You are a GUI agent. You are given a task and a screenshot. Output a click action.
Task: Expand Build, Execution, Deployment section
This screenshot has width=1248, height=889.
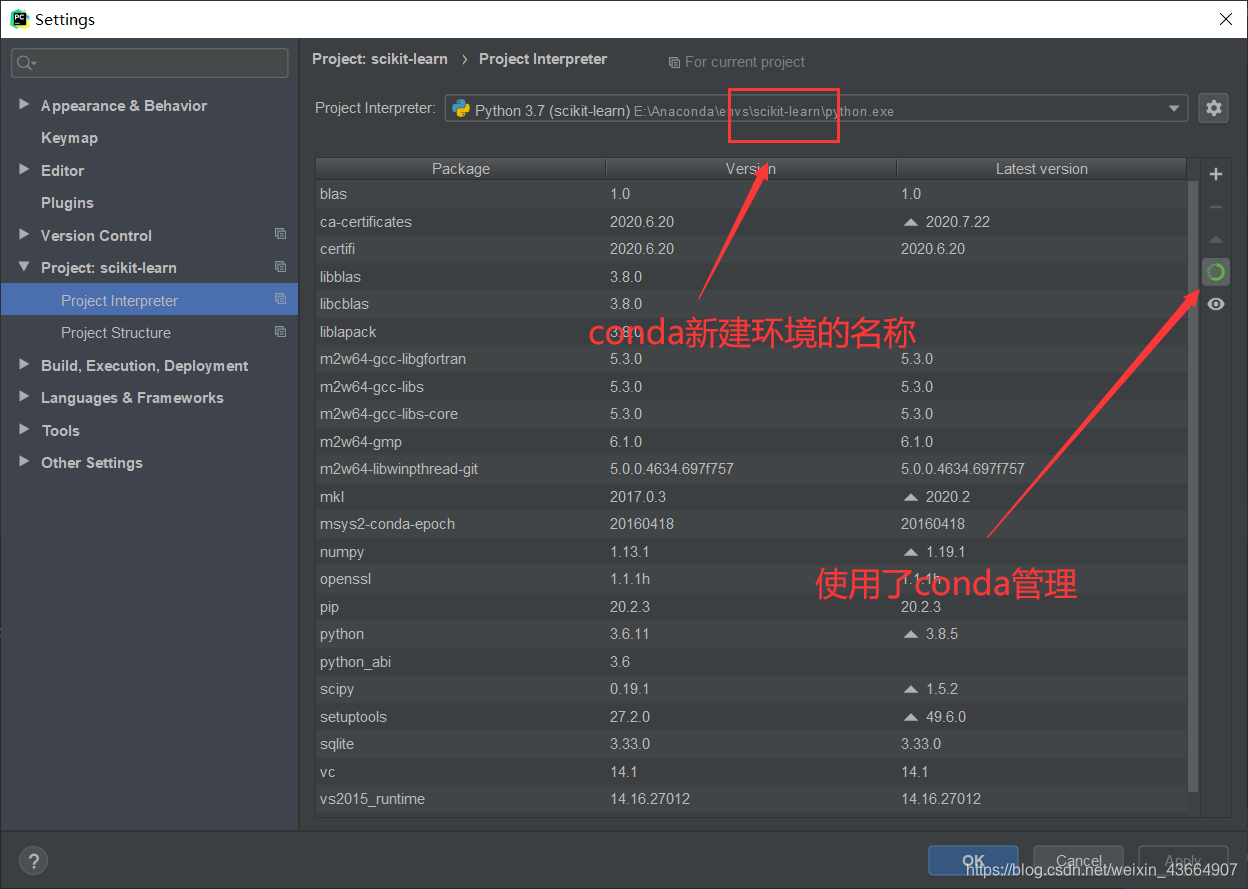point(24,365)
